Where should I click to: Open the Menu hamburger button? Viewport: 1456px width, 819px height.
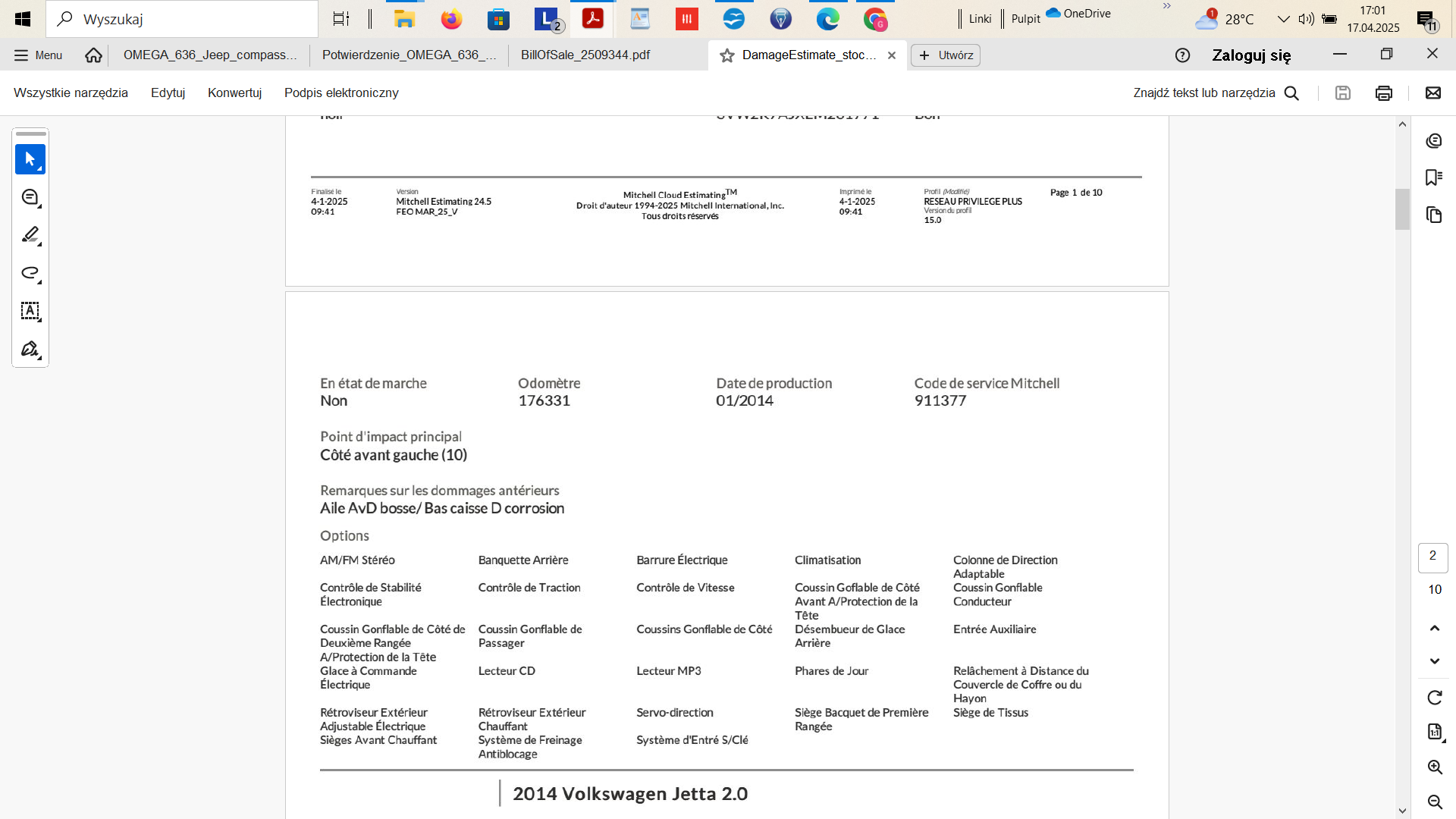point(38,55)
